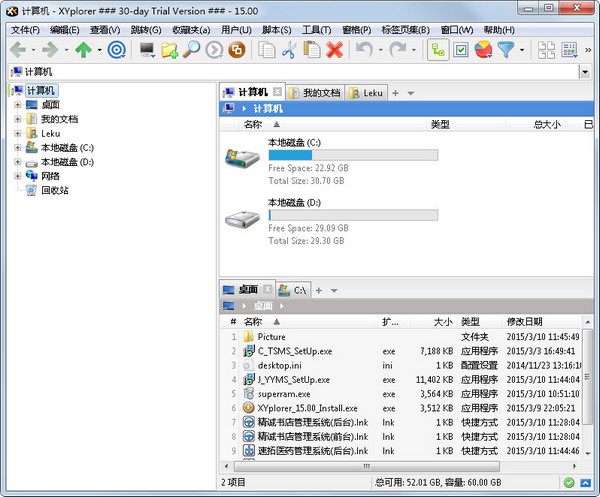Click the green status circle icon
The height and width of the screenshot is (497, 600).
(569, 483)
